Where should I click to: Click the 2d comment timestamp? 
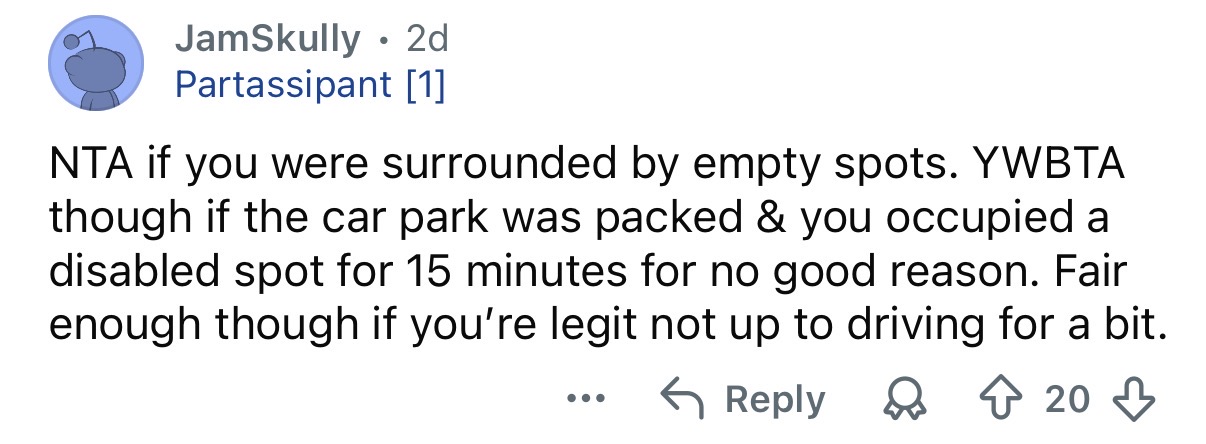click(427, 40)
